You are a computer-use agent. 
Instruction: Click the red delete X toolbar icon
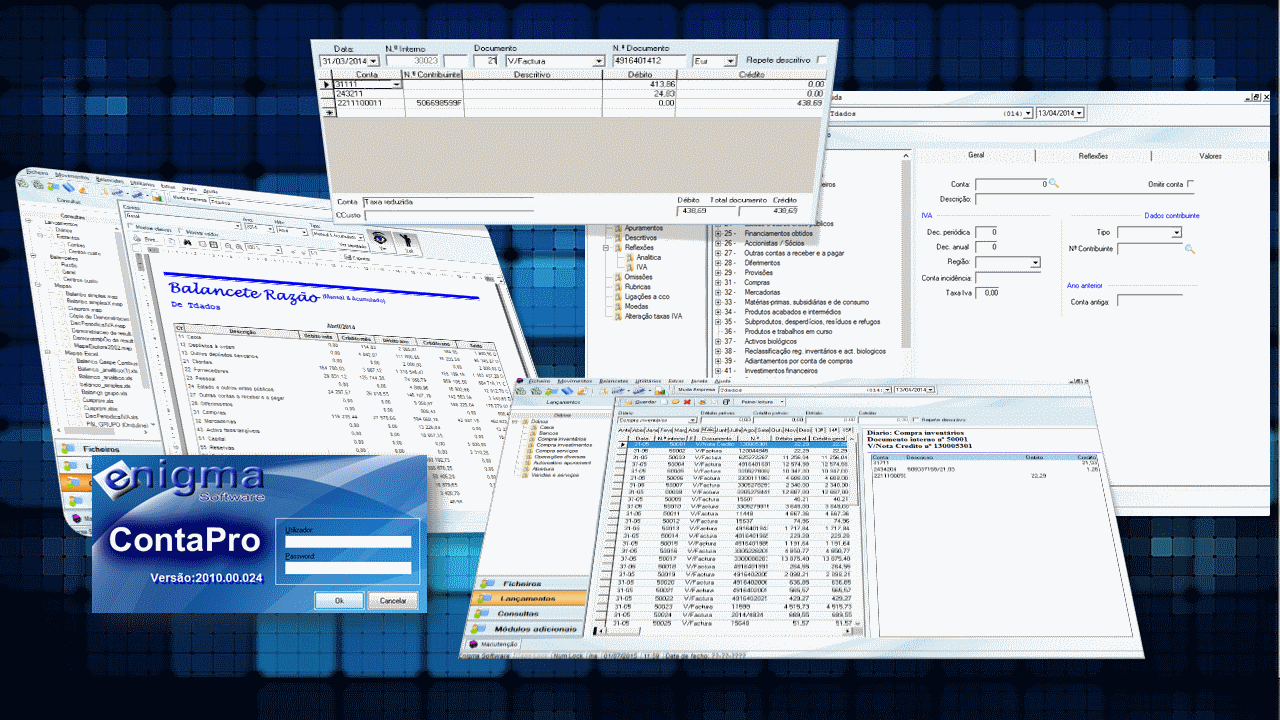click(687, 401)
